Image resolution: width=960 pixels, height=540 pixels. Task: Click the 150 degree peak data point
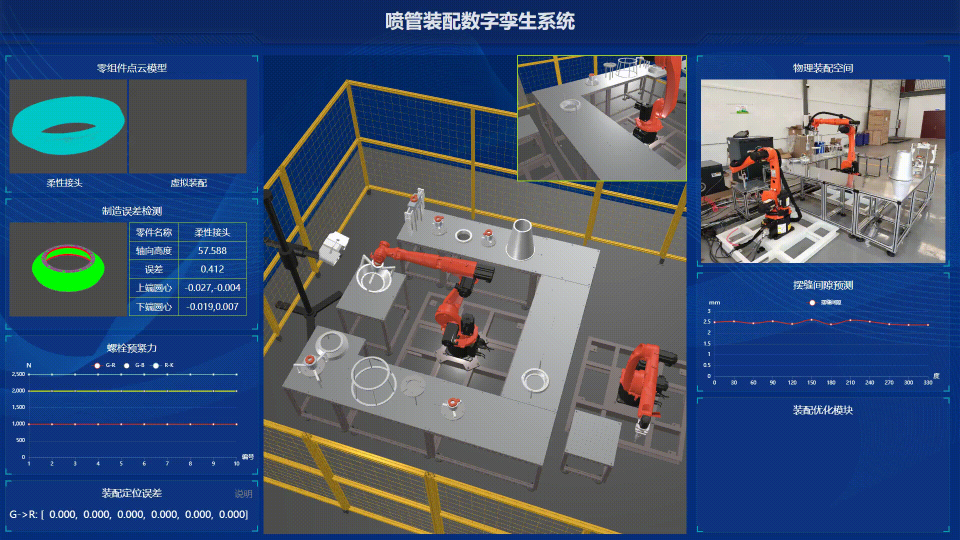(811, 320)
